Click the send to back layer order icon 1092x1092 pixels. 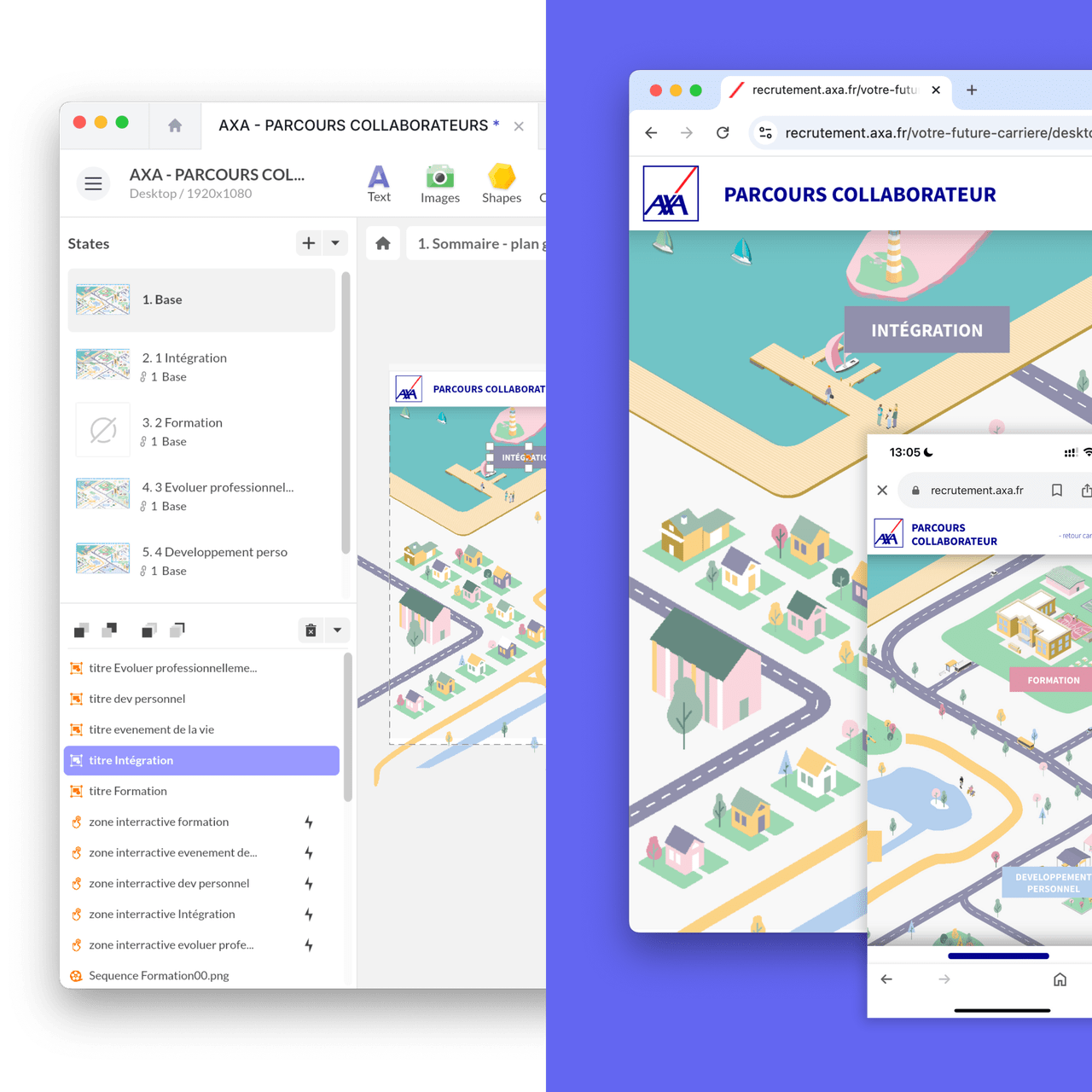[177, 630]
